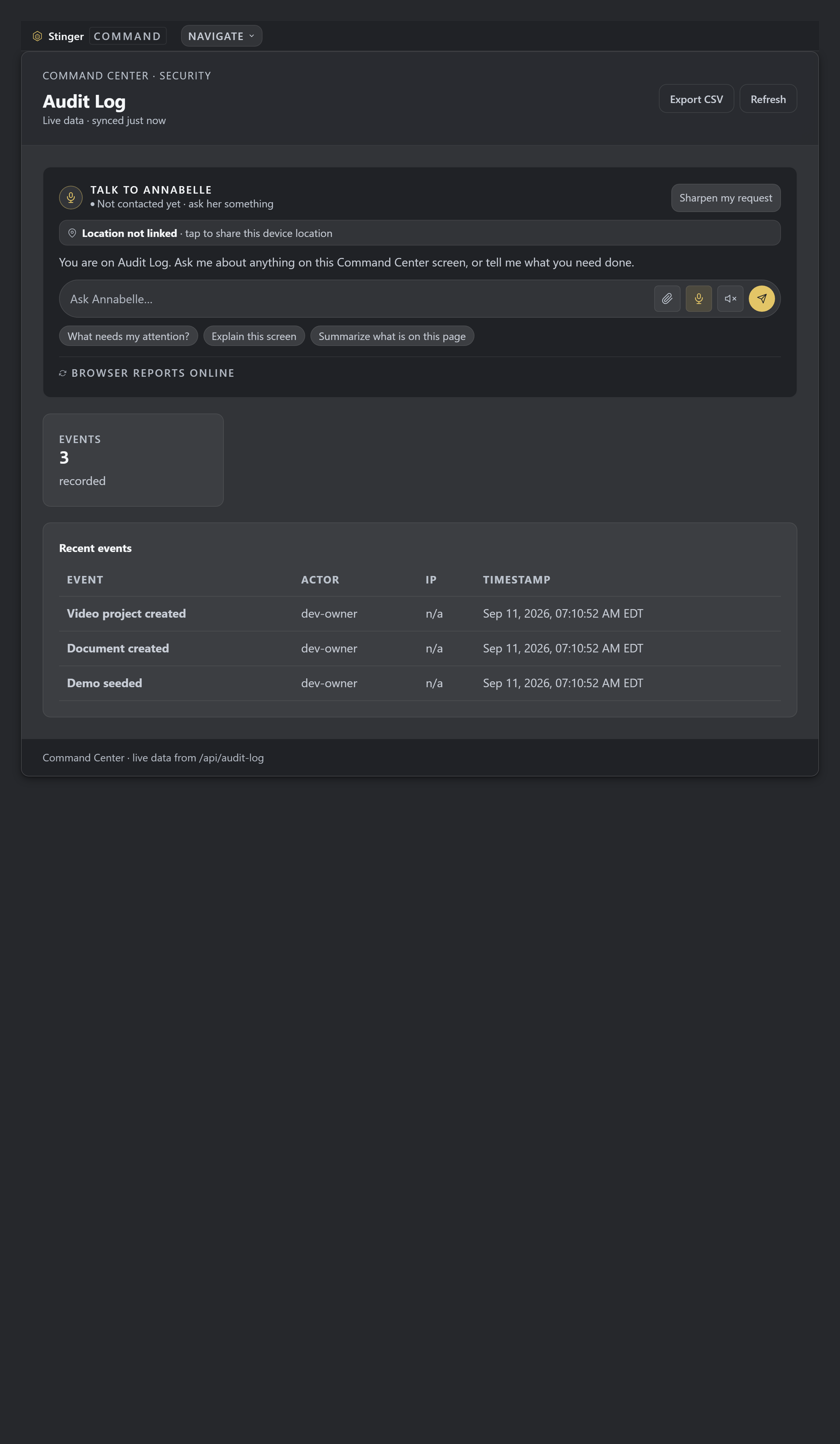Viewport: 840px width, 1444px height.
Task: Click the BROWSER REPORTS ONLINE status text
Action: pyautogui.click(x=153, y=373)
